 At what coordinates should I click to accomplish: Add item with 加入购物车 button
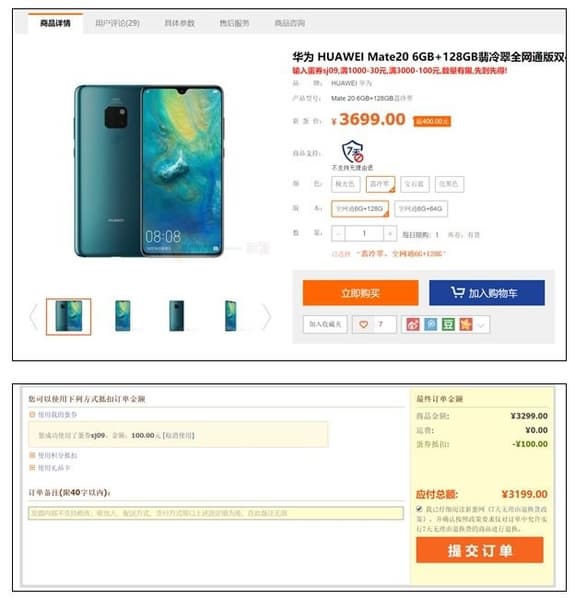pos(487,293)
